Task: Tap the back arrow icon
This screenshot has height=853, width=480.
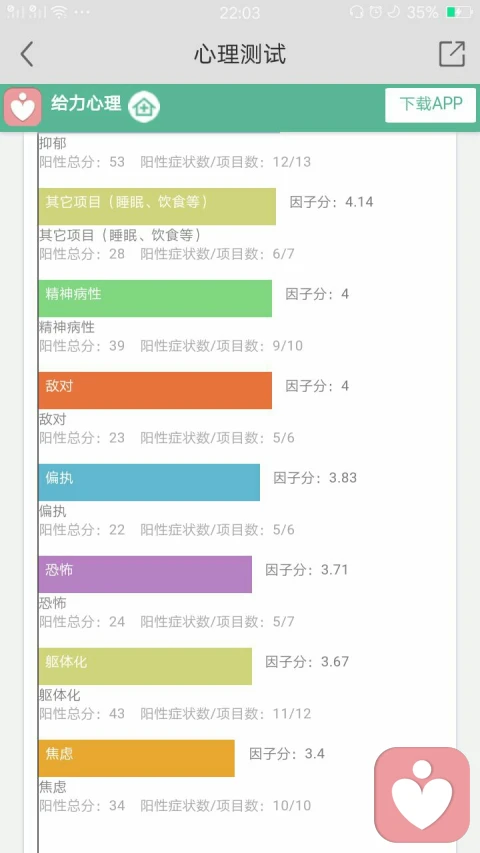Action: (x=27, y=54)
